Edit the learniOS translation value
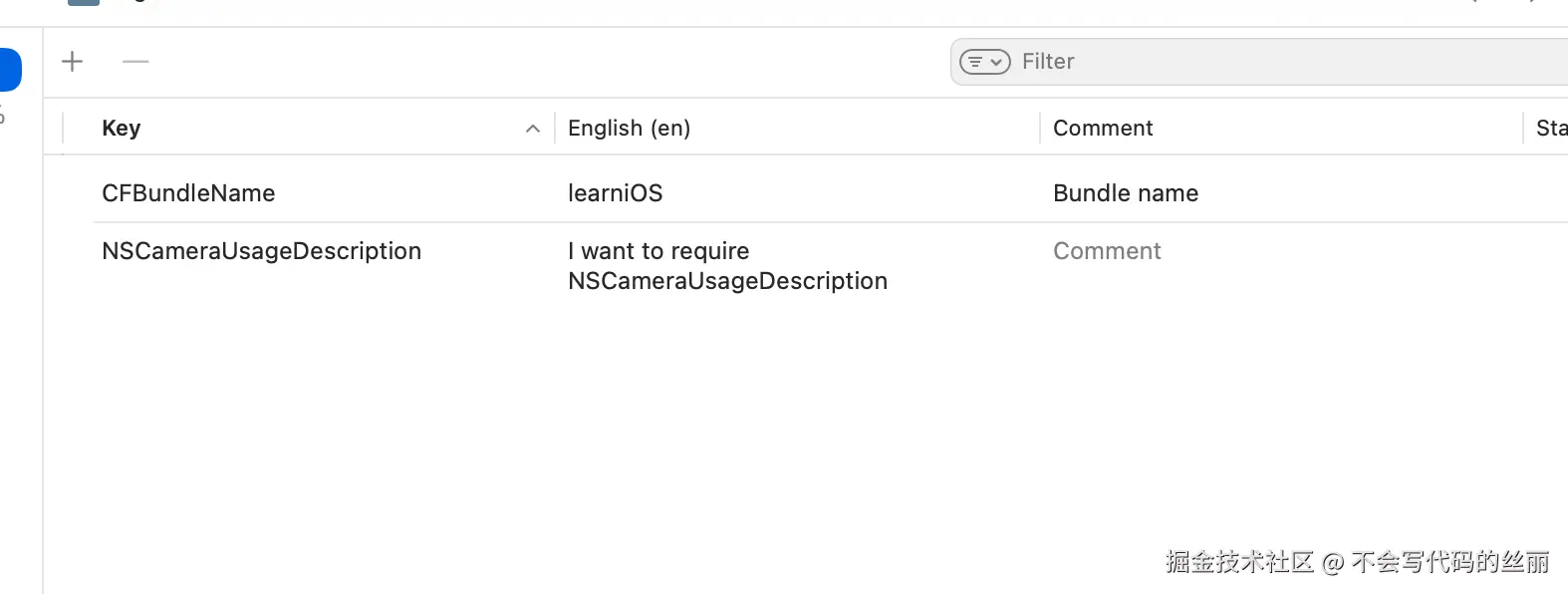The width and height of the screenshot is (1568, 594). 615,193
